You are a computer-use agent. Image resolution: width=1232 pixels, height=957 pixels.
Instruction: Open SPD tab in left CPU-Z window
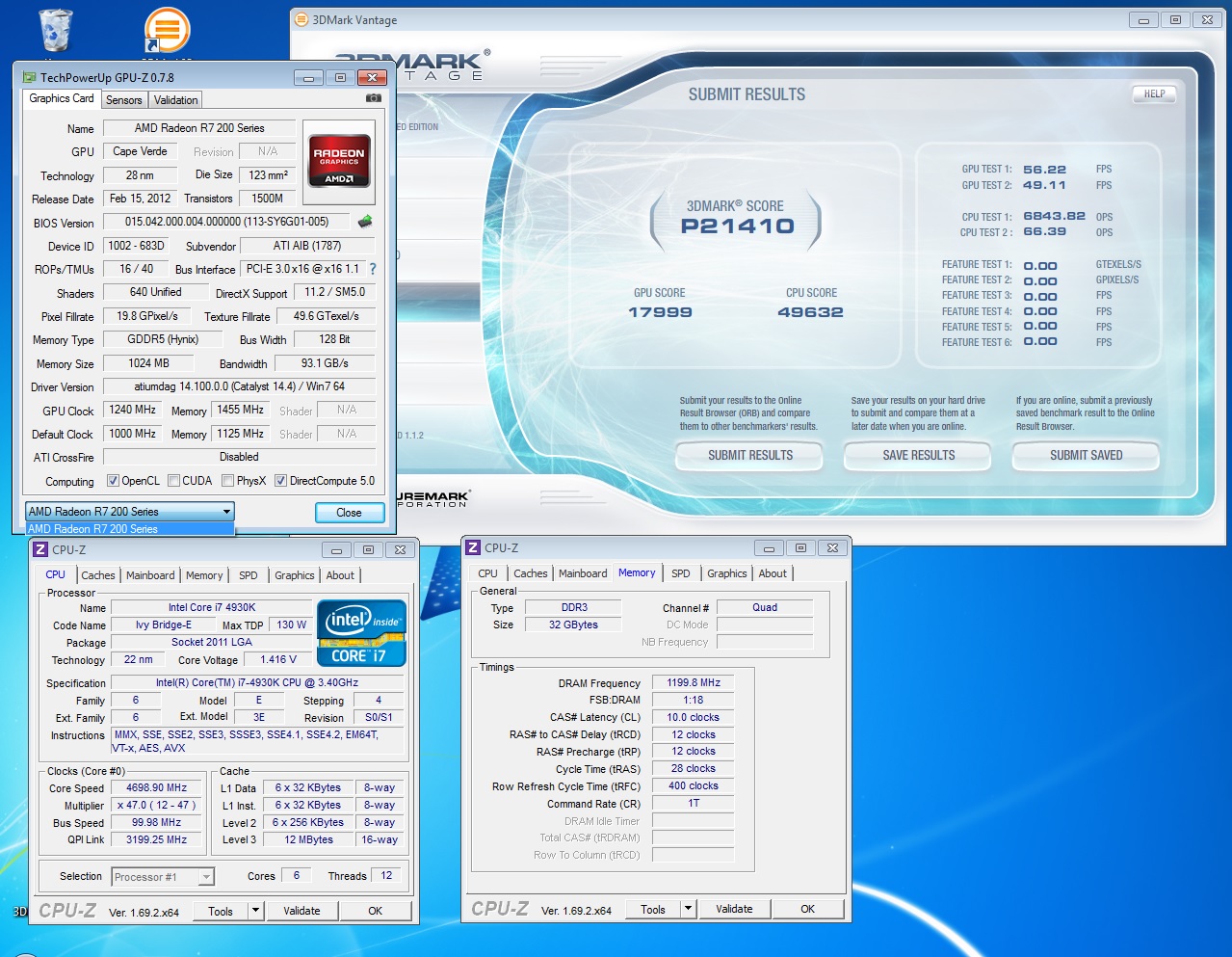pyautogui.click(x=249, y=575)
